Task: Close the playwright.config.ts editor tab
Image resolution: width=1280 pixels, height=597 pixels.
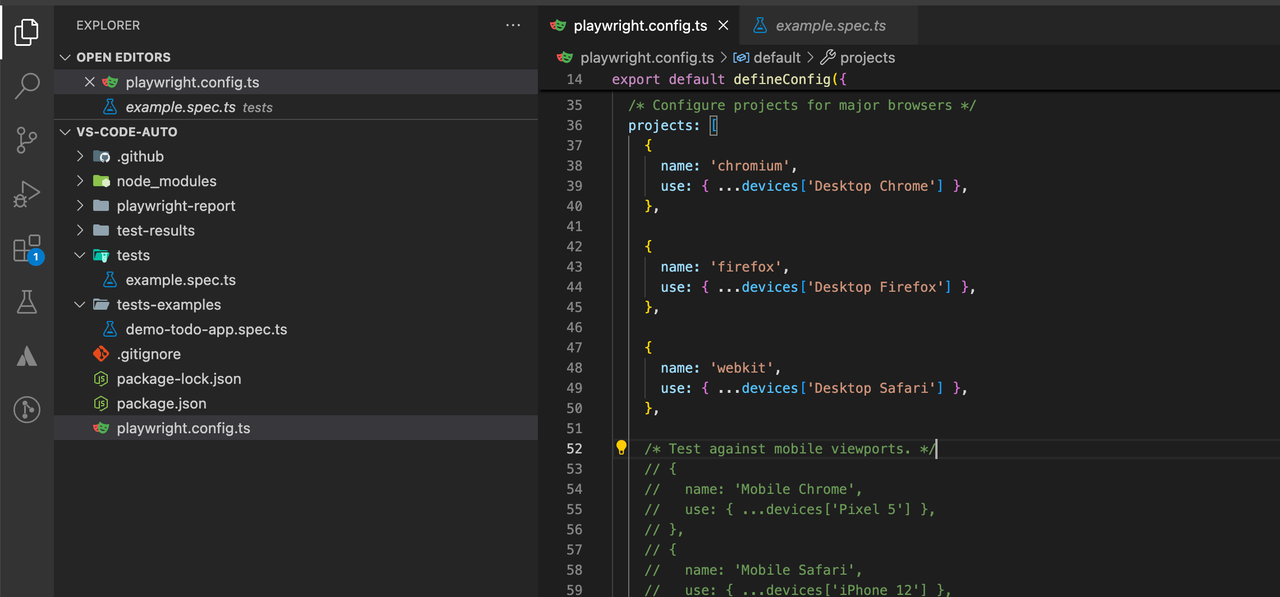Action: [723, 26]
